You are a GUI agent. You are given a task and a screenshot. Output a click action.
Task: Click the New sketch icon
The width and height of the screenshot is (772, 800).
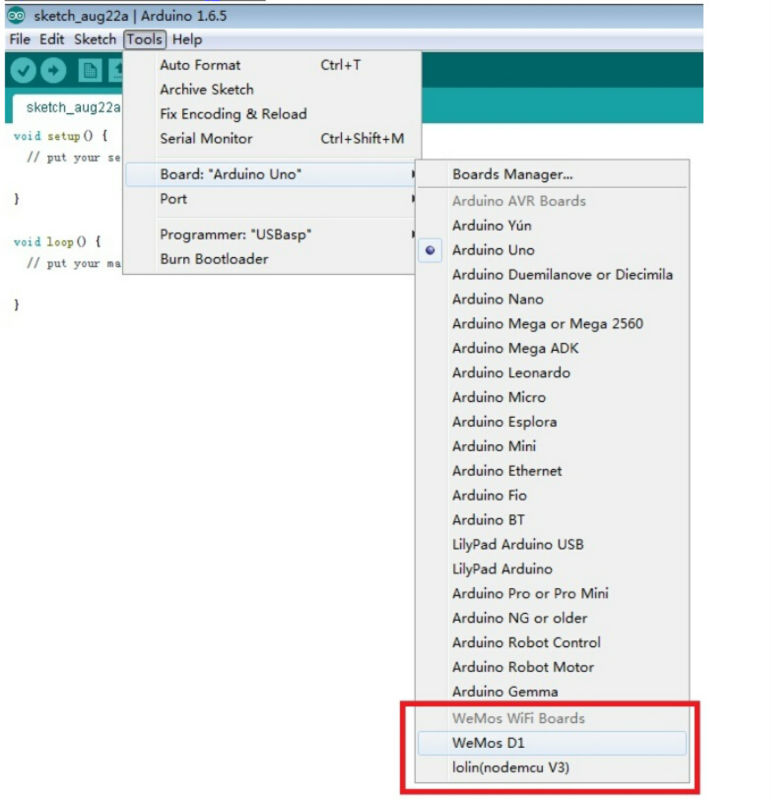(90, 71)
